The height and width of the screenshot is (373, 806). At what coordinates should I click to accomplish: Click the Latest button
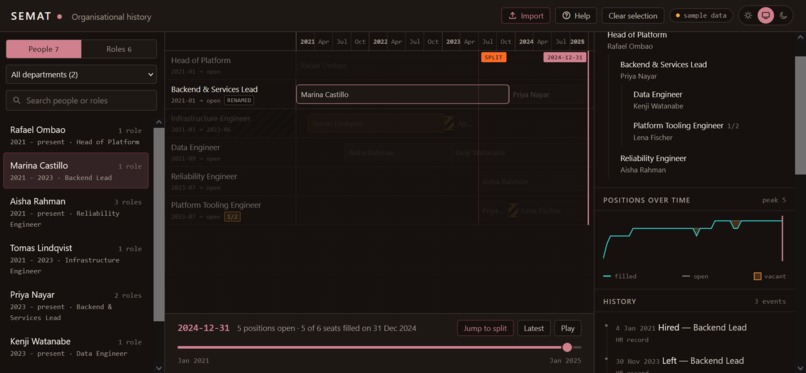534,328
